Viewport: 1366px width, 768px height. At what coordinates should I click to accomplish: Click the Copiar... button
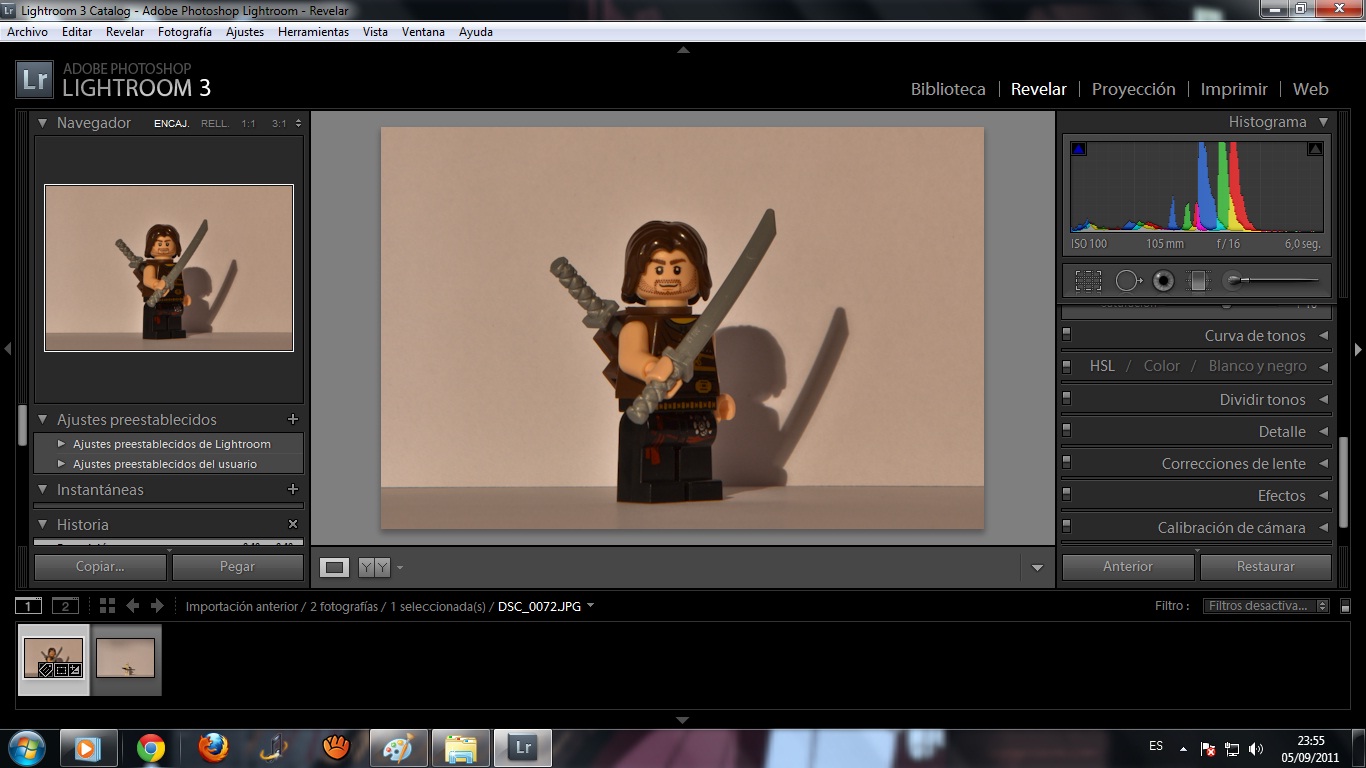pyautogui.click(x=100, y=567)
